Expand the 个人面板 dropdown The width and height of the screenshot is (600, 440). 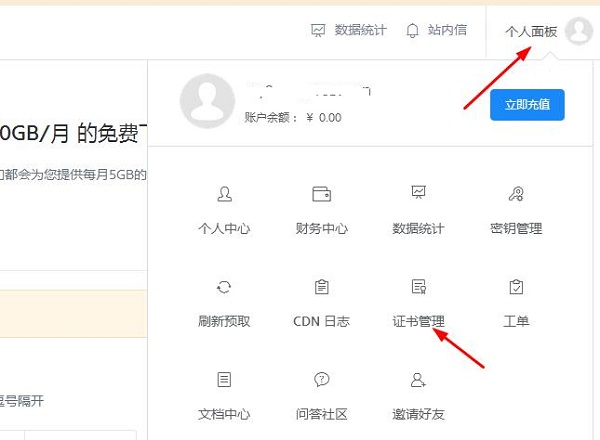coord(531,31)
